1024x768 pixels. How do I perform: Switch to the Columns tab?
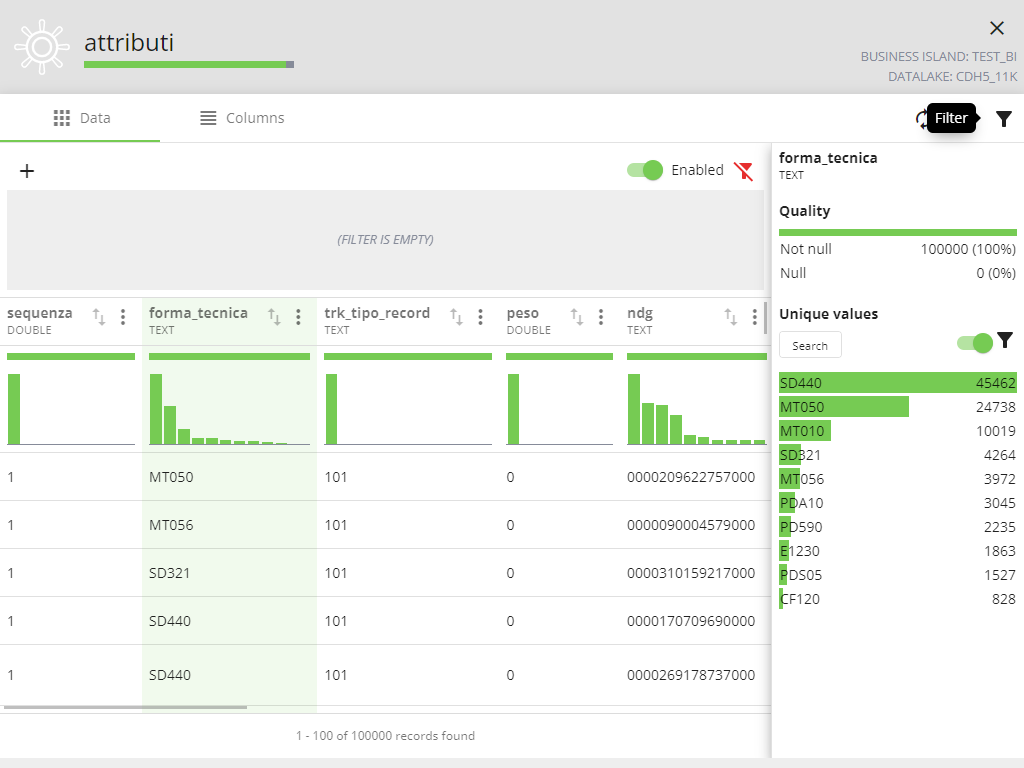tap(242, 118)
